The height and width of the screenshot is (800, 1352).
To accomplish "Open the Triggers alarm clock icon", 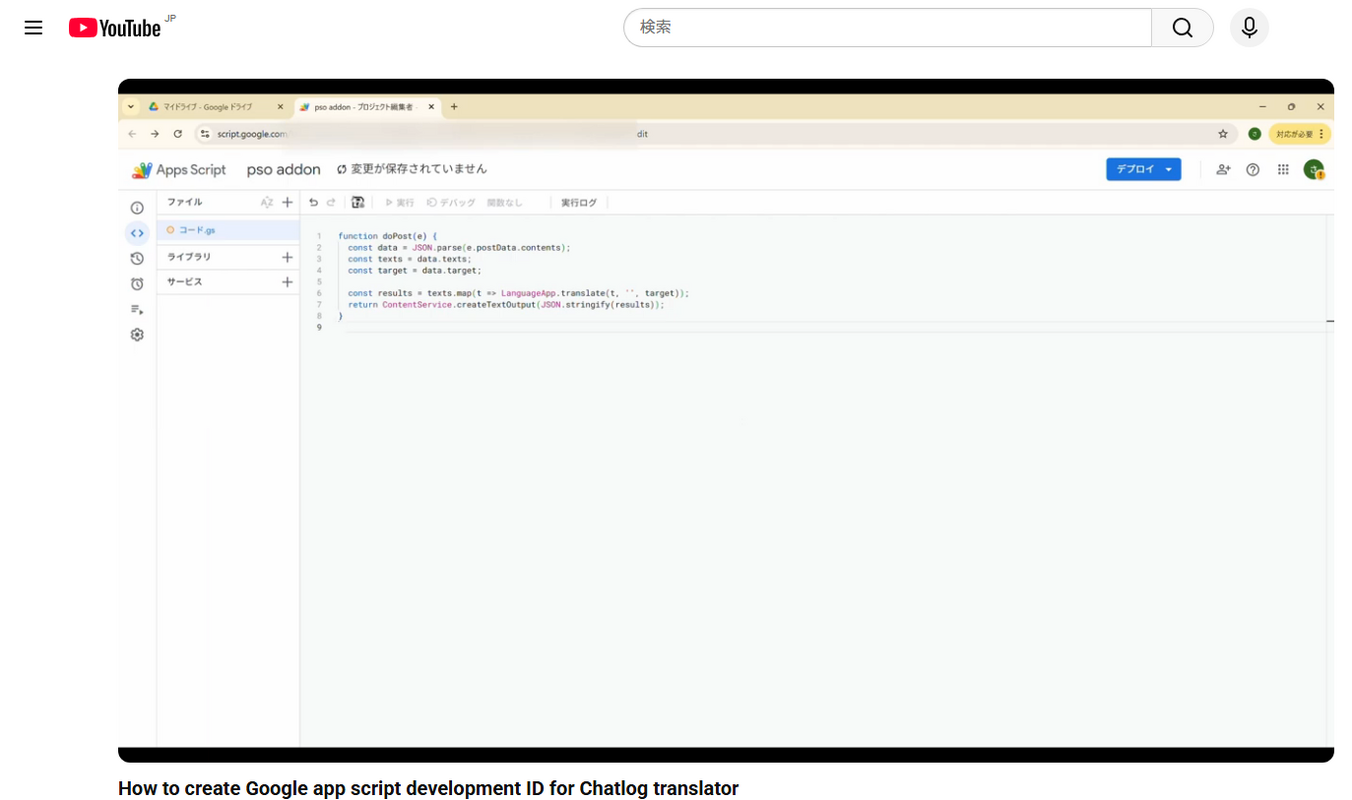I will tap(137, 284).
